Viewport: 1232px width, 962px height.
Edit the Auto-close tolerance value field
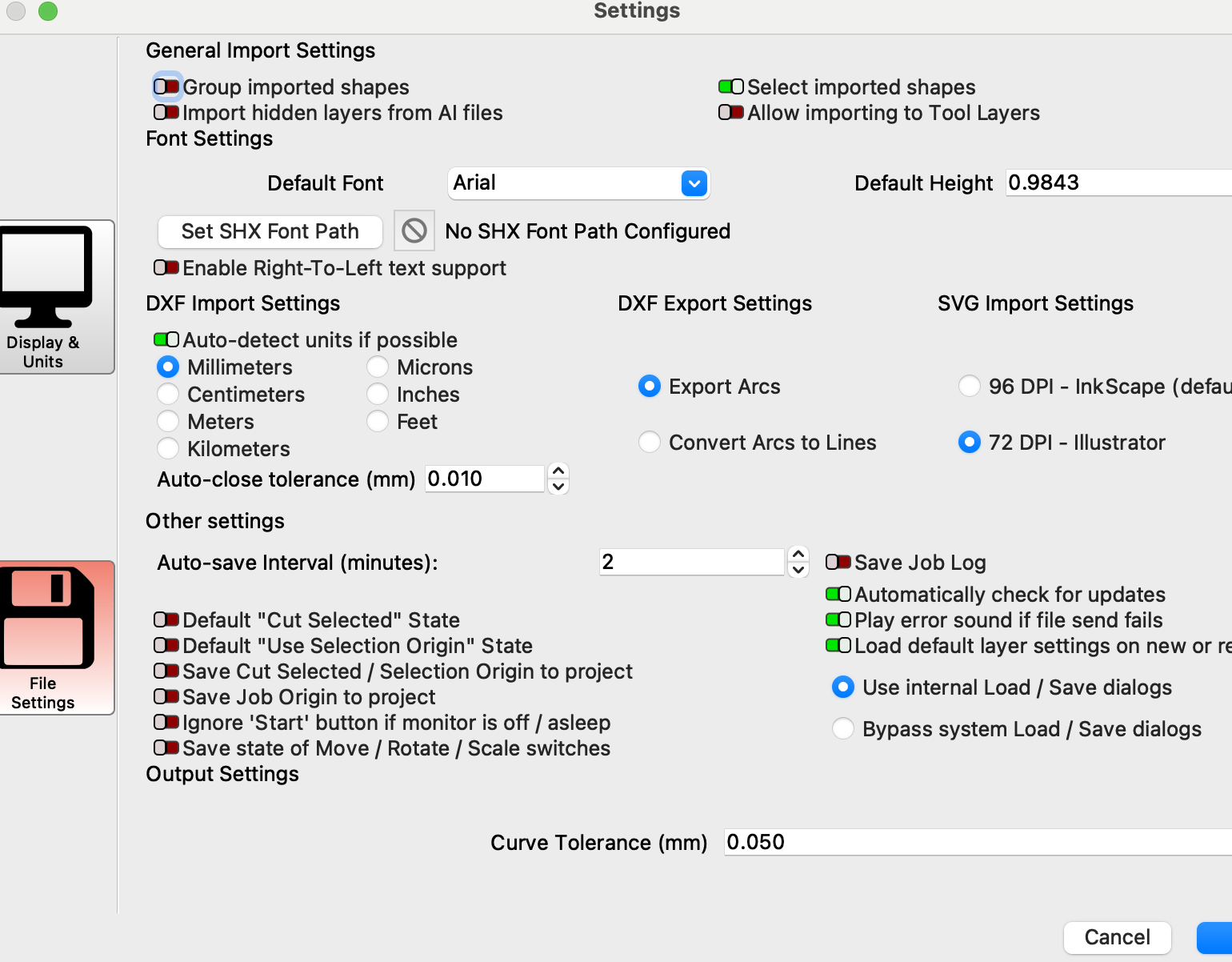[485, 479]
